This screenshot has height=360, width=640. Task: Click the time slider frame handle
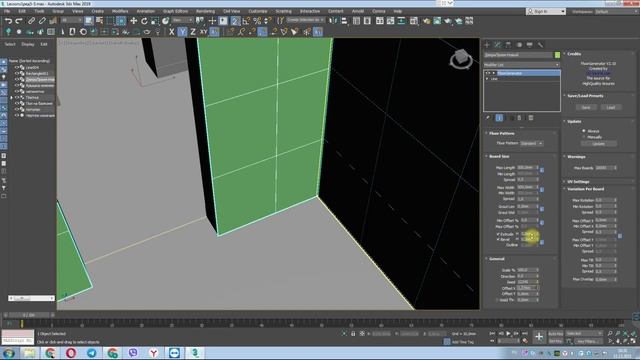29,315
